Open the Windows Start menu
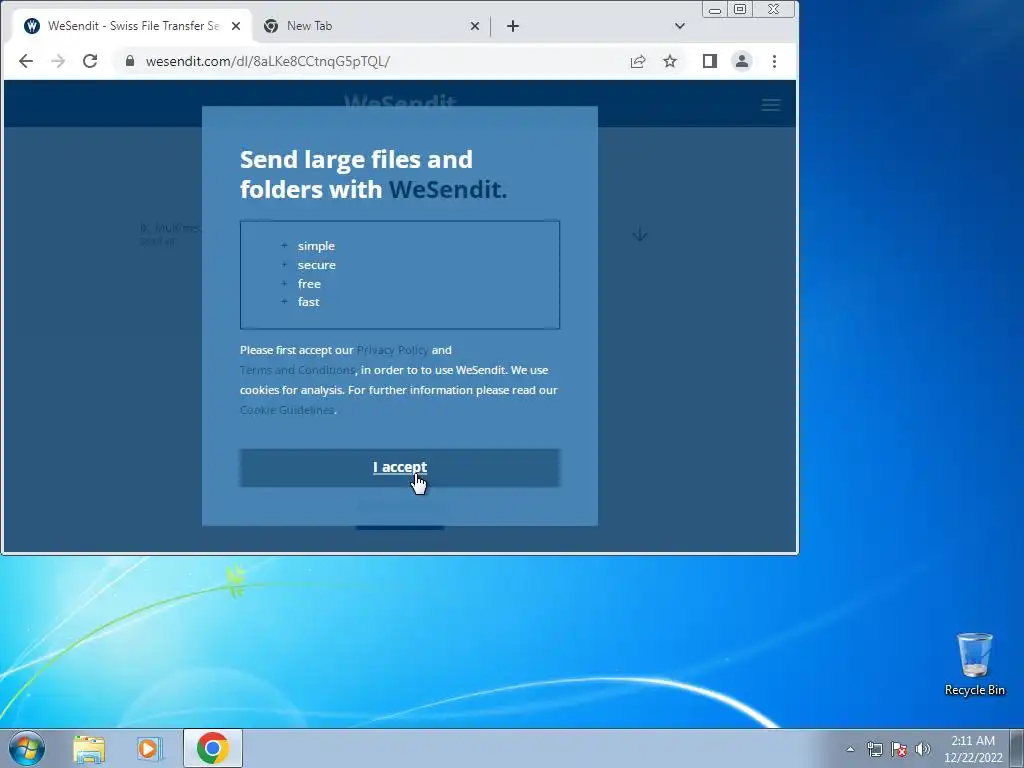 point(27,748)
